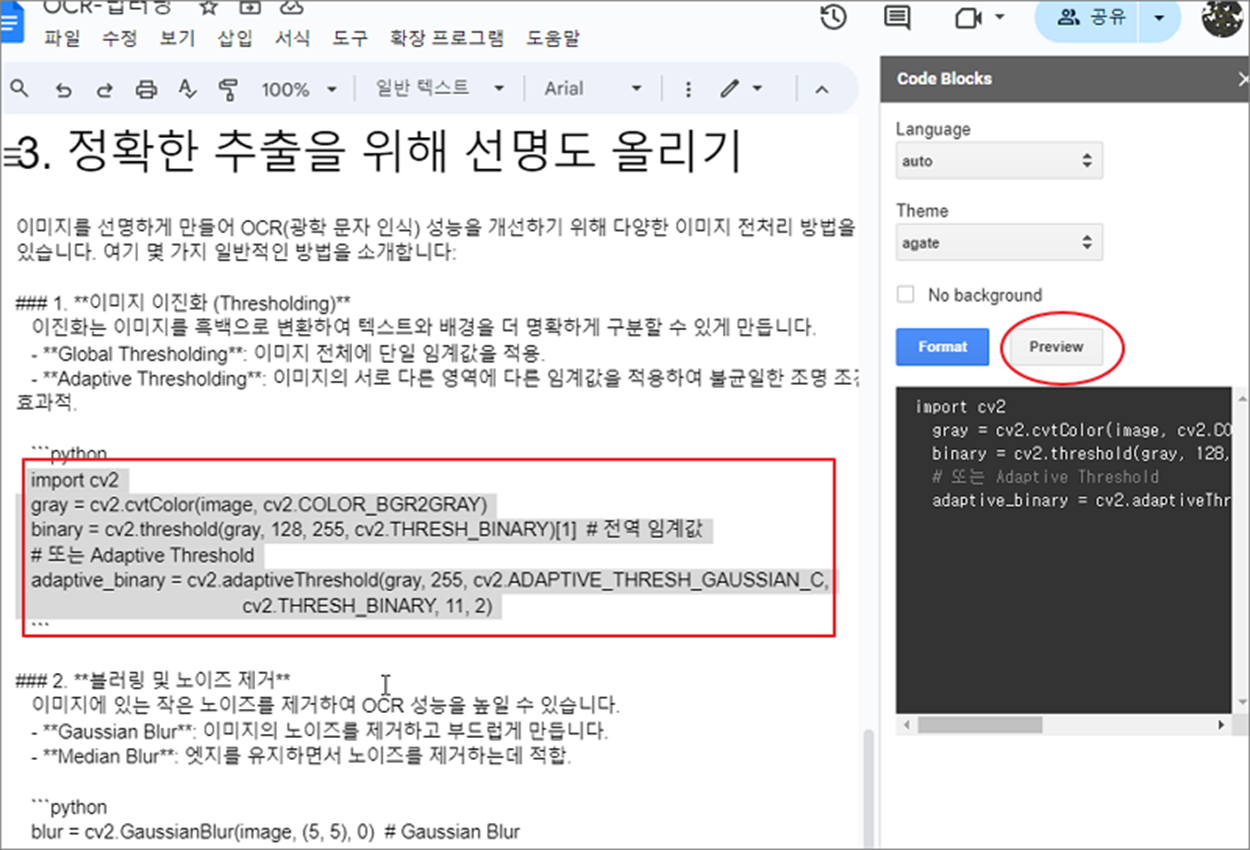Click heading '3. 정확한 추출을 위해 선명도 올리기'
Image resolution: width=1250 pixels, height=850 pixels.
click(381, 153)
